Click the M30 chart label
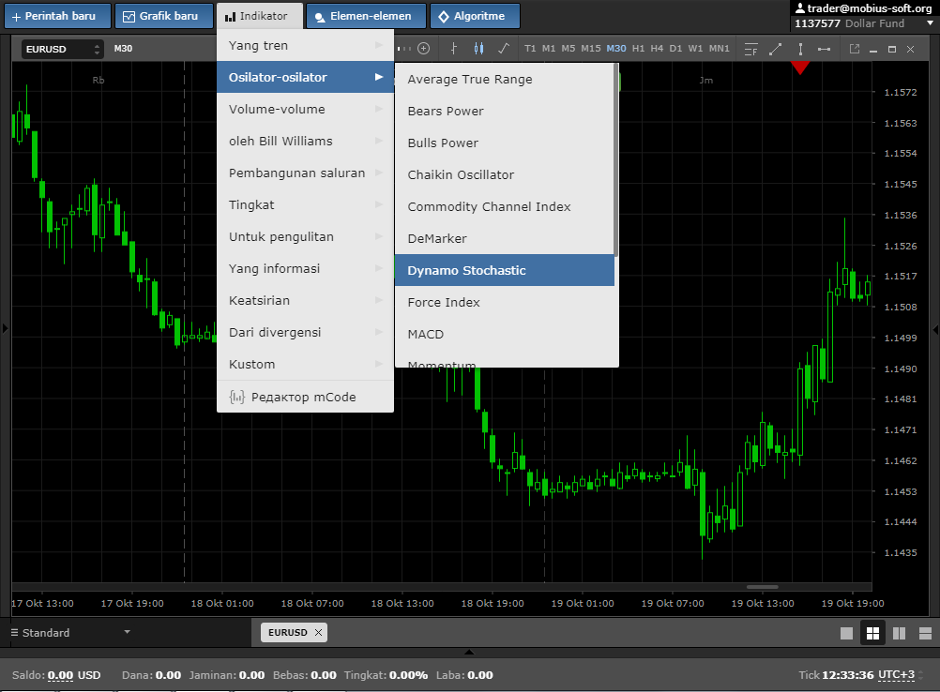Screen dimensions: 940x692 [x=123, y=49]
